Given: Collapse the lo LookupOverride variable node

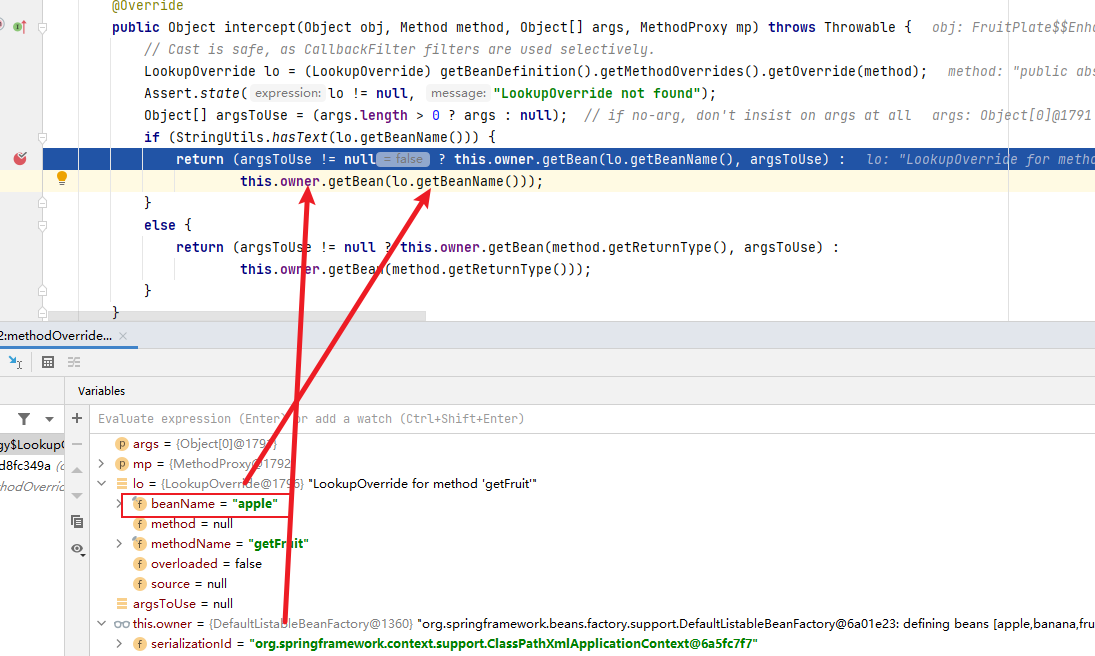Looking at the screenshot, I should point(102,484).
